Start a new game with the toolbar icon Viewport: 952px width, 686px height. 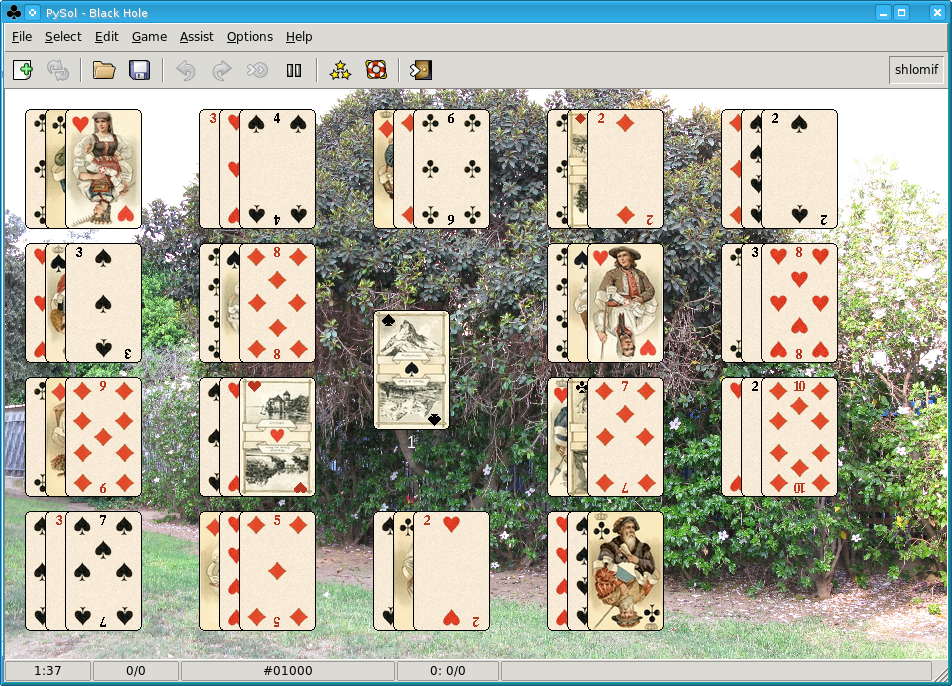coord(23,70)
